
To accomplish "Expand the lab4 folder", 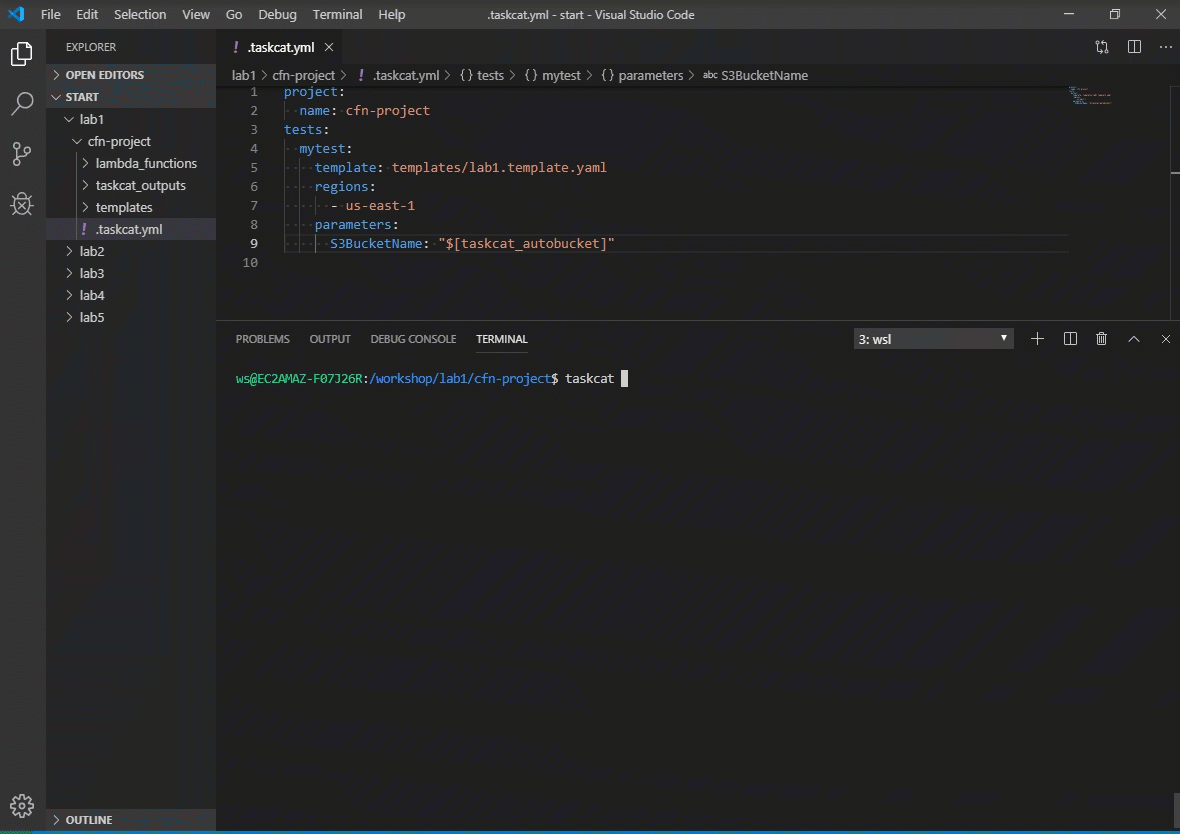I will (131, 295).
